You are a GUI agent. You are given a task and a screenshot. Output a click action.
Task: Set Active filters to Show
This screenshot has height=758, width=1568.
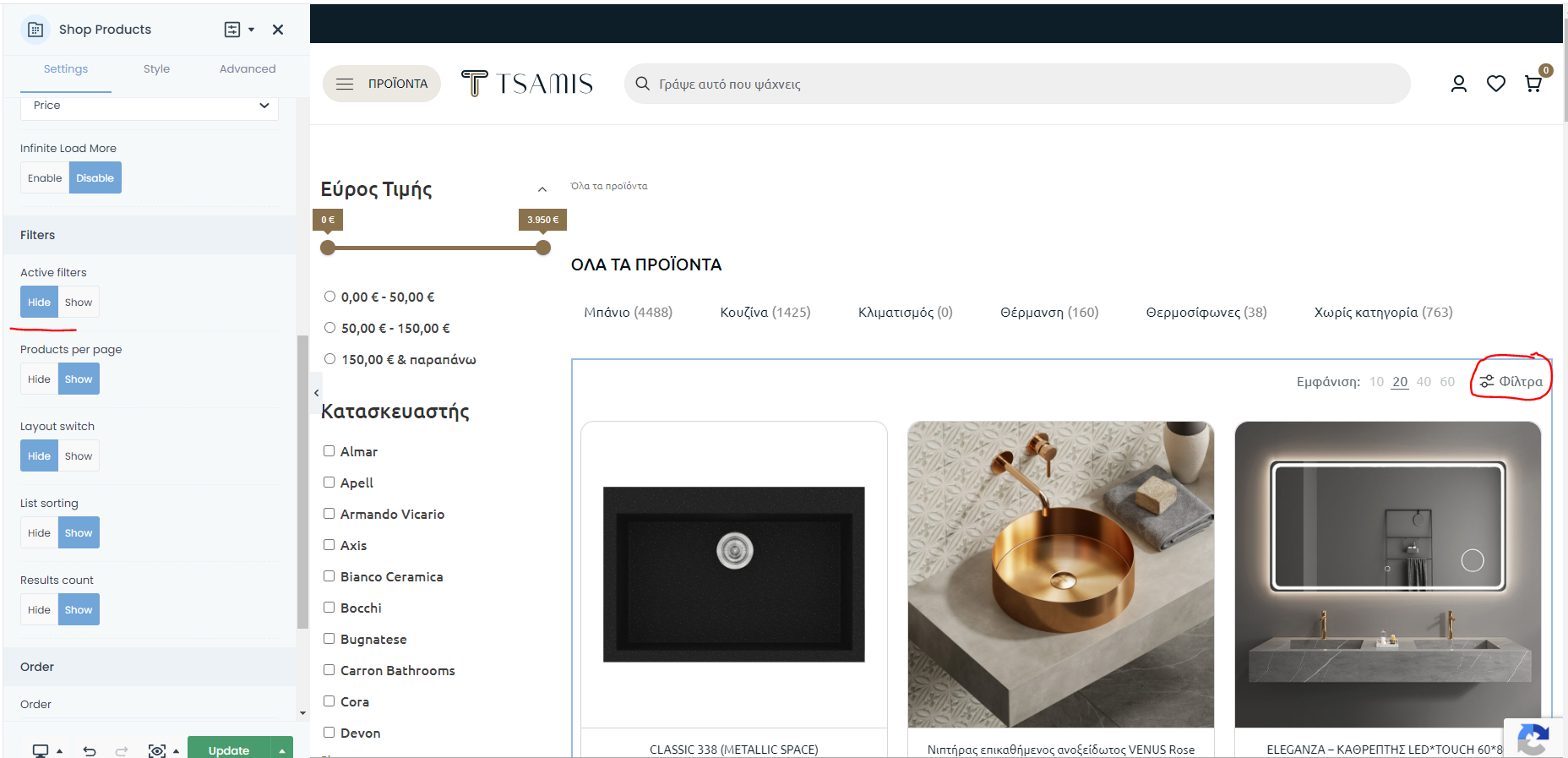tap(79, 303)
